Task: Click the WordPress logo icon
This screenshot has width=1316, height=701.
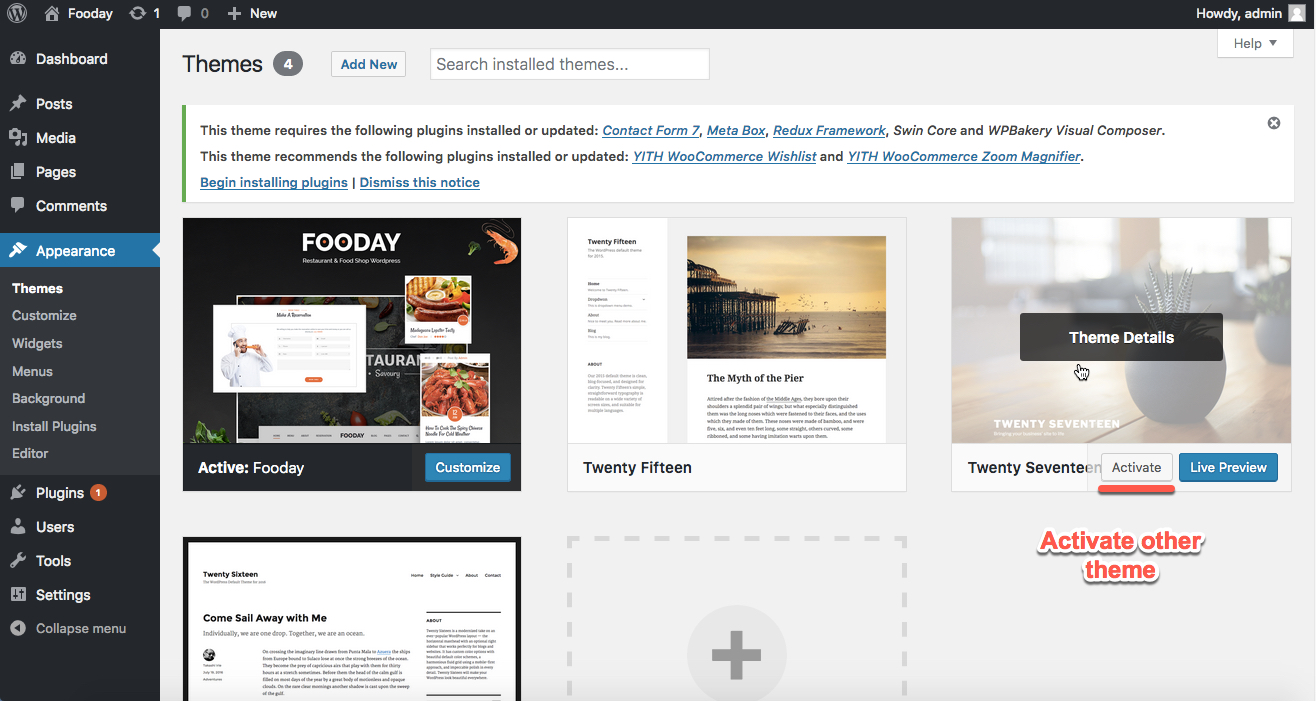Action: 19,13
